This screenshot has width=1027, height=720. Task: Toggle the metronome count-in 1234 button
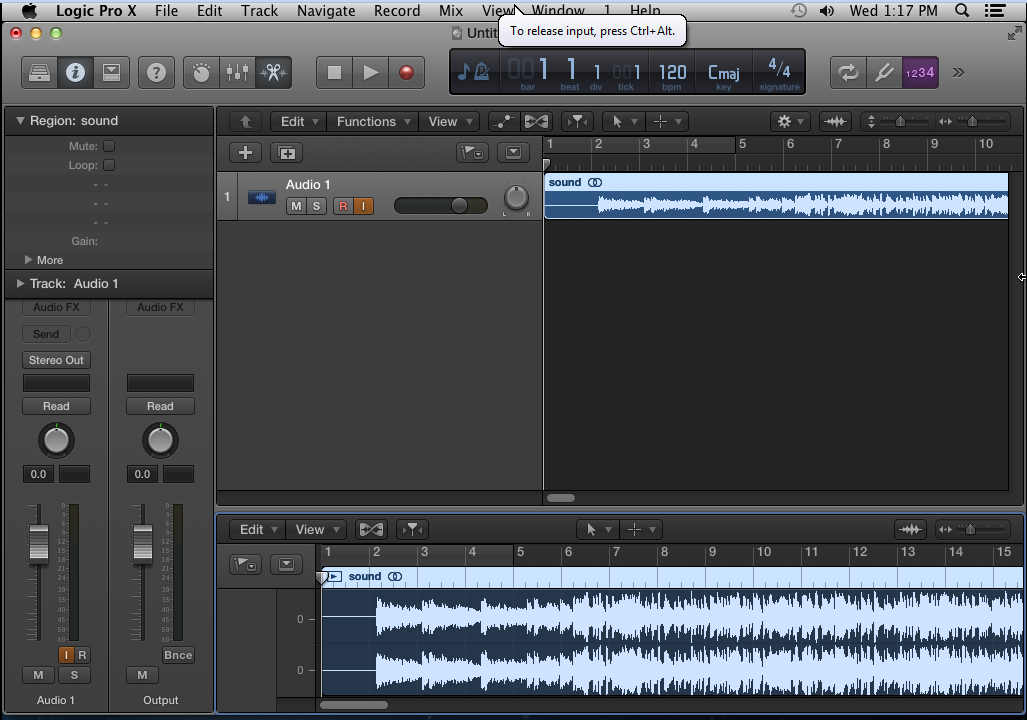click(x=919, y=72)
